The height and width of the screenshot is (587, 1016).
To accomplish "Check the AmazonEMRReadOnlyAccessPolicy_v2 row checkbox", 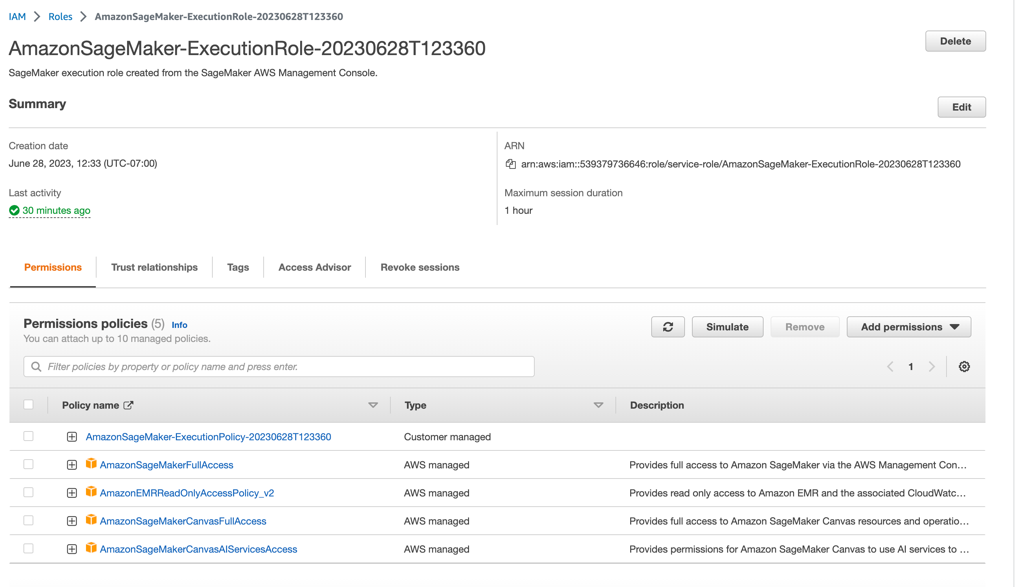I will point(29,492).
